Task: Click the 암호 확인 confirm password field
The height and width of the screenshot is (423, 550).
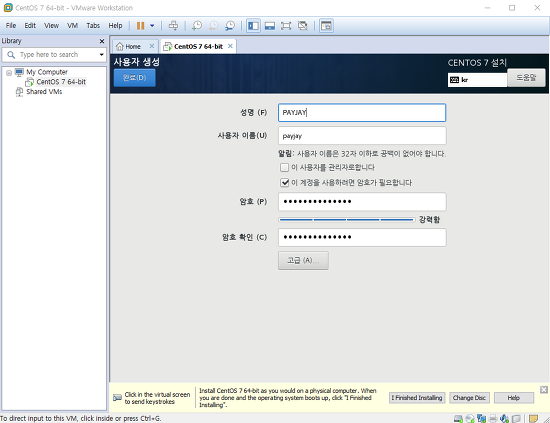Action: pyautogui.click(x=362, y=237)
